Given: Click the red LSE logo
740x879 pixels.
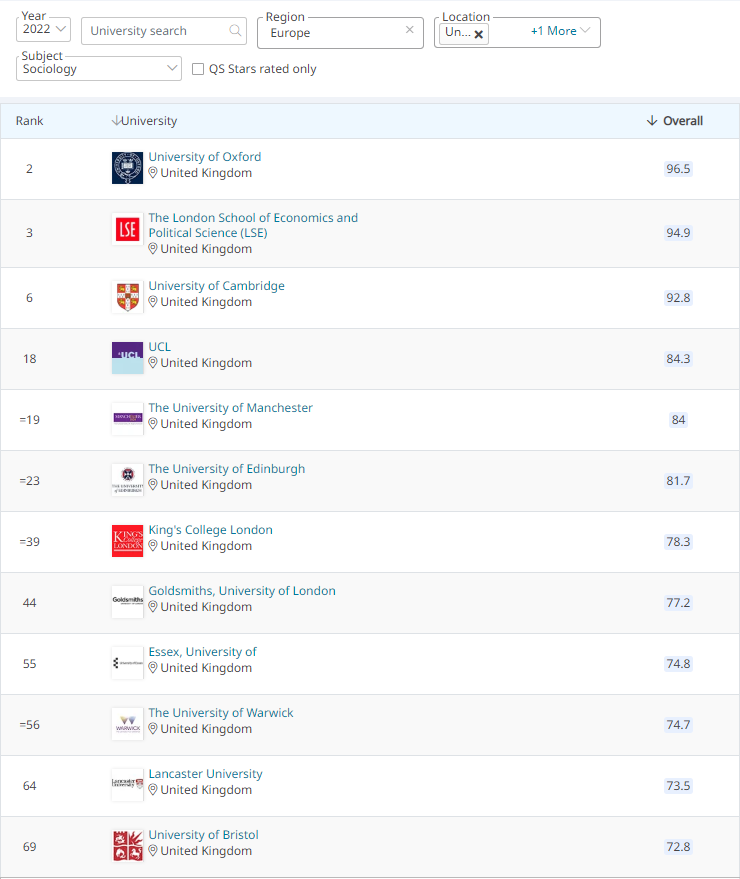Looking at the screenshot, I should click(127, 230).
